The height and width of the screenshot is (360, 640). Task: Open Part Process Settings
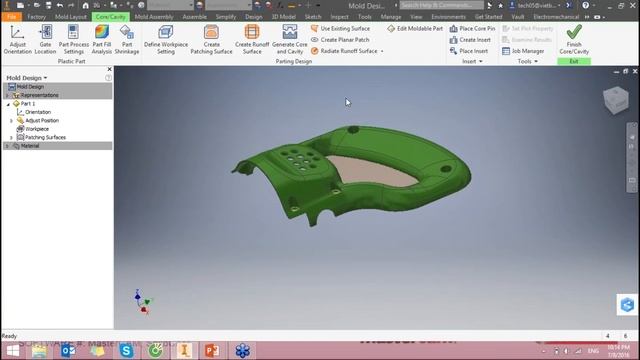pos(73,40)
